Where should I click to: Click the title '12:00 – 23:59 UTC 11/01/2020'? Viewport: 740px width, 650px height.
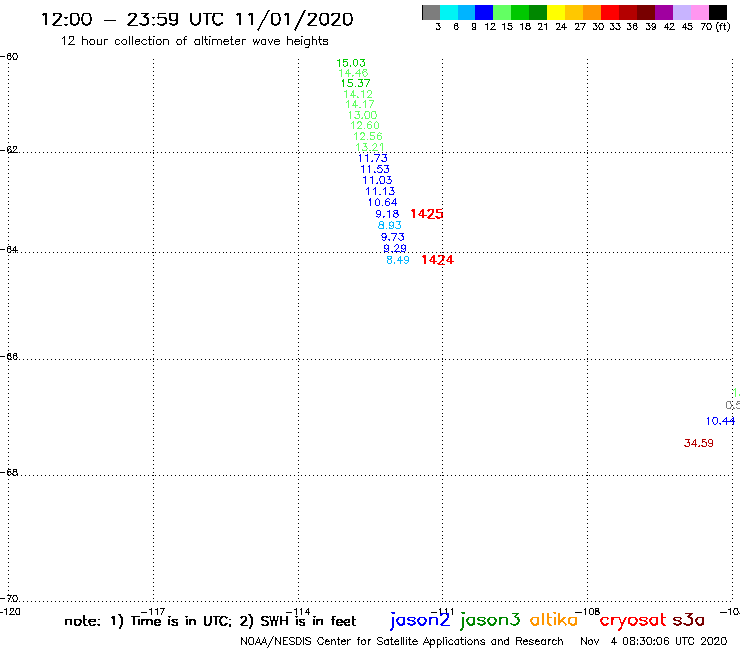(197, 19)
